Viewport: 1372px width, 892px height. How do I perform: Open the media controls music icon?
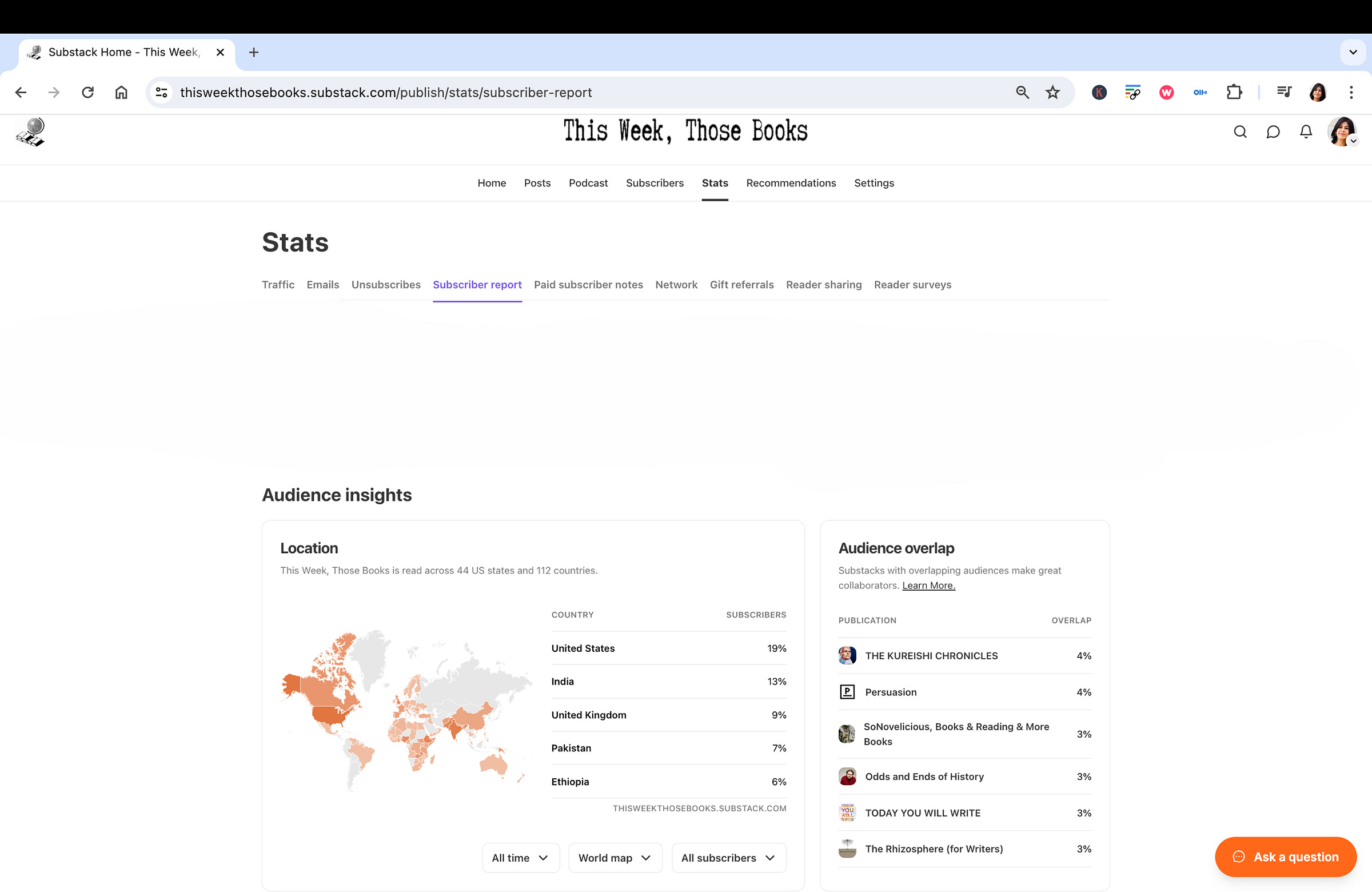[1284, 92]
